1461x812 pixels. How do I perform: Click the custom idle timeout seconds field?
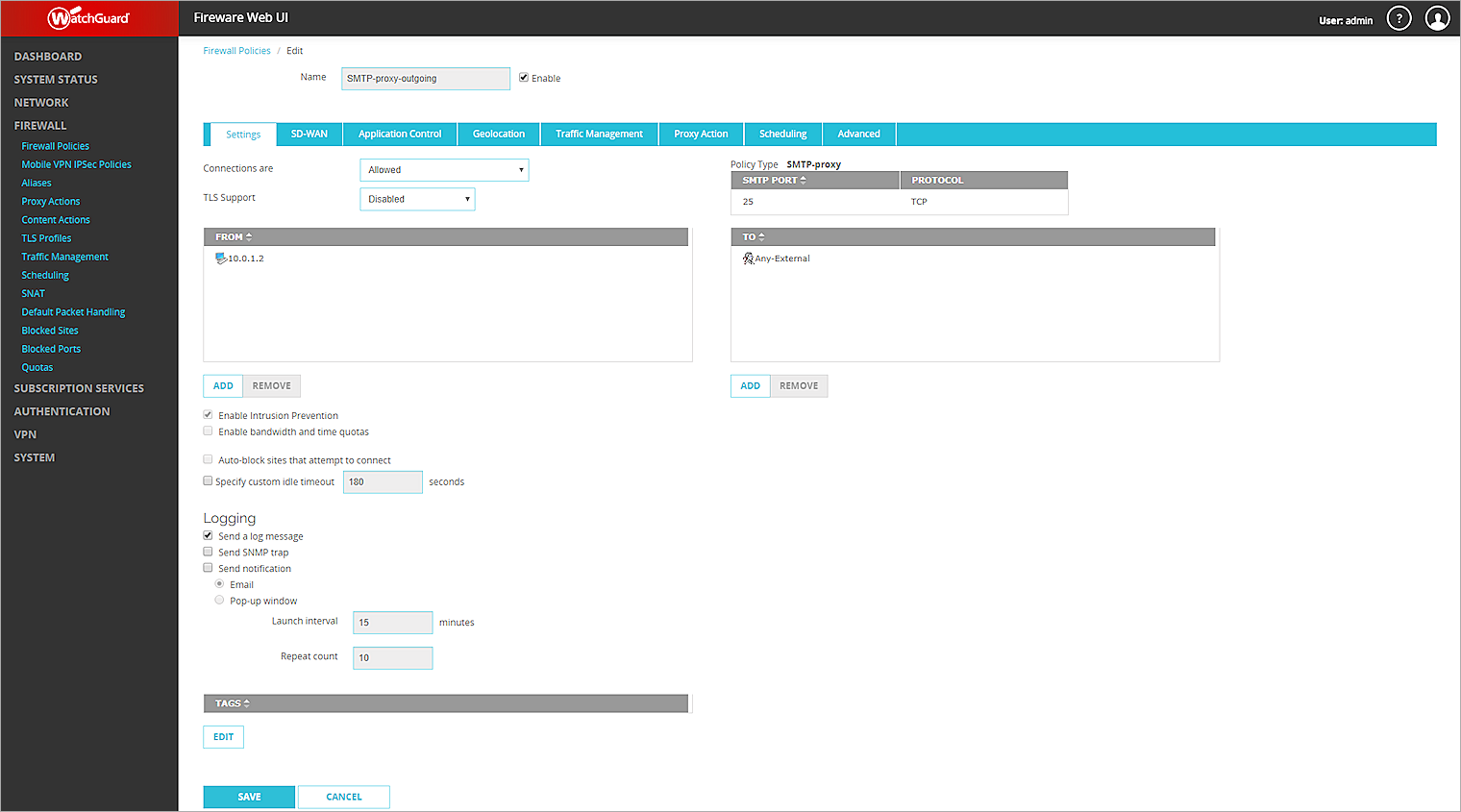(x=383, y=481)
